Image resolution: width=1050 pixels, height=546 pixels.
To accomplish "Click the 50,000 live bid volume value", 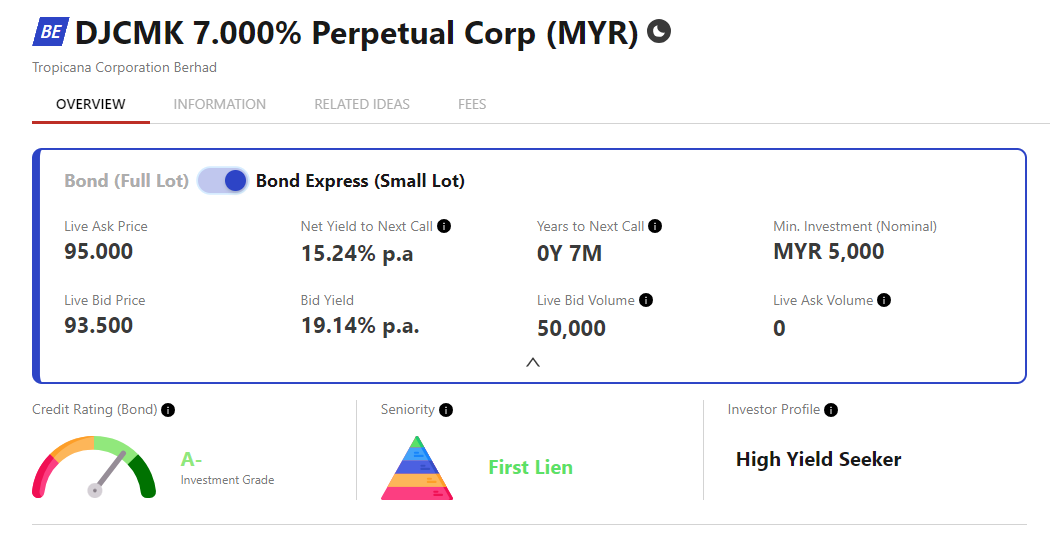I will (x=571, y=328).
